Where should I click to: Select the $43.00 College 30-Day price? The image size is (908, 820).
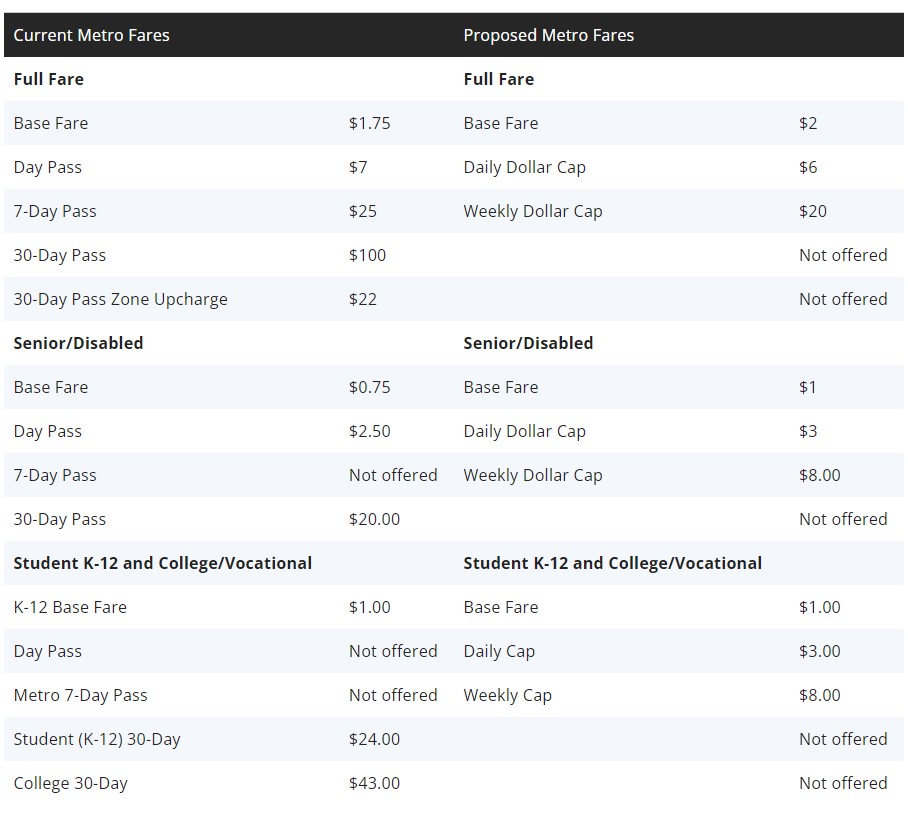tap(374, 783)
